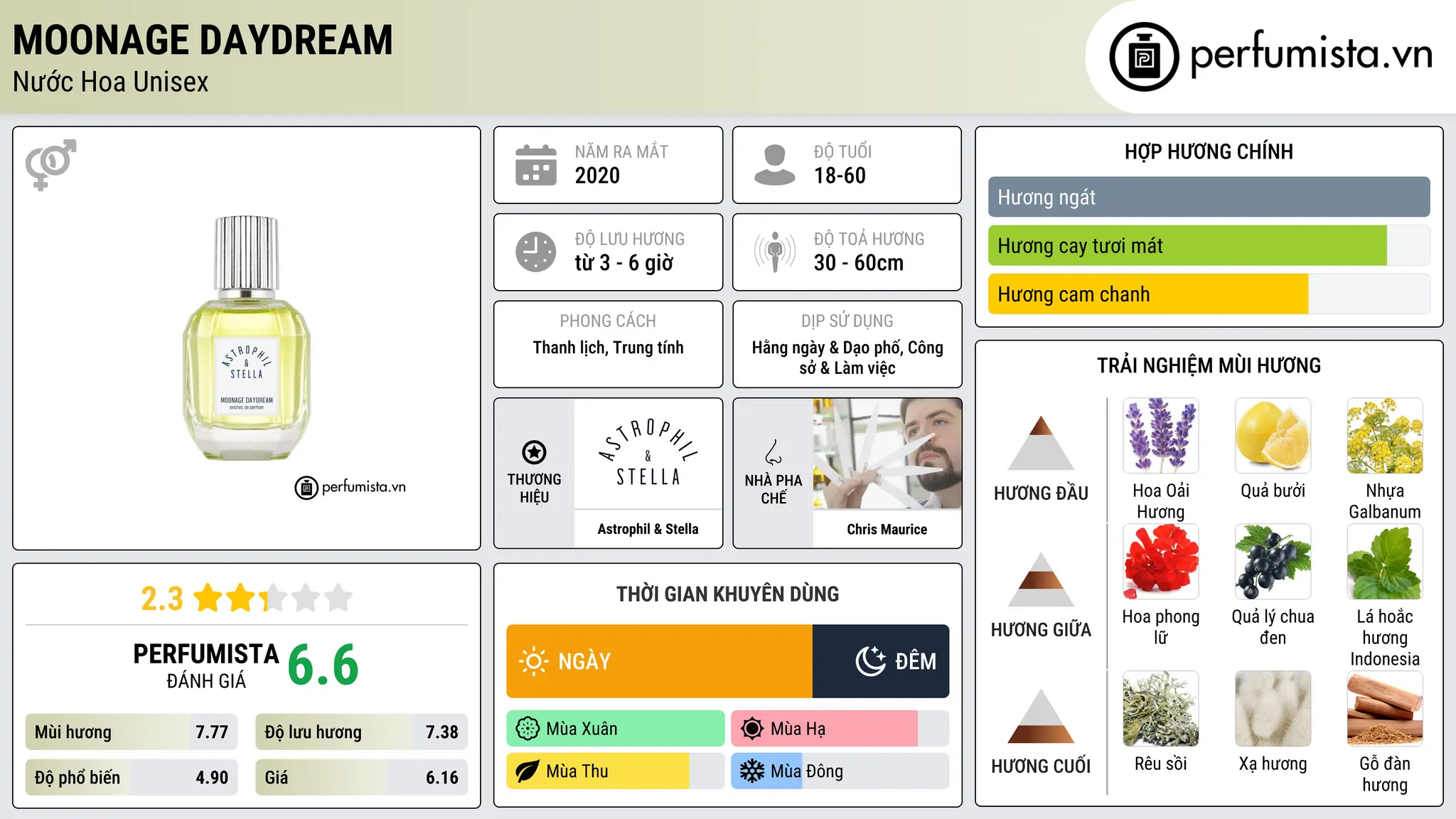
Task: Click the age range value 18-60
Action: (x=840, y=176)
